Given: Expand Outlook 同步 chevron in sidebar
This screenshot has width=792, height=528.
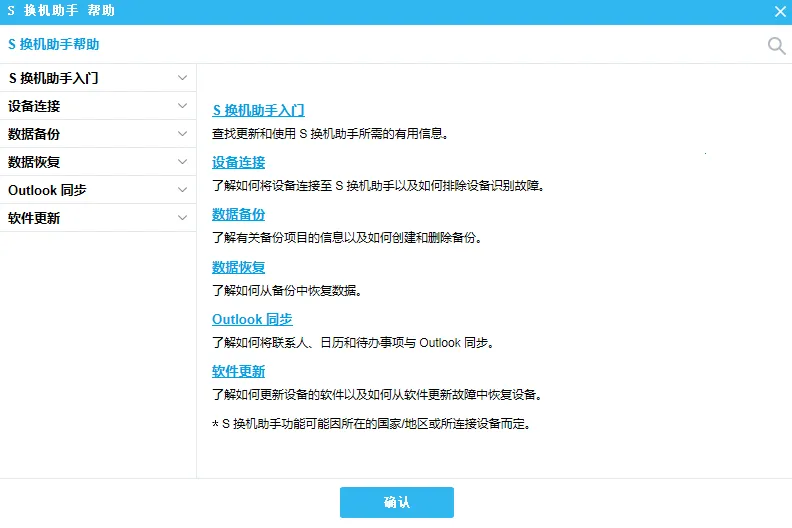Looking at the screenshot, I should (x=182, y=190).
